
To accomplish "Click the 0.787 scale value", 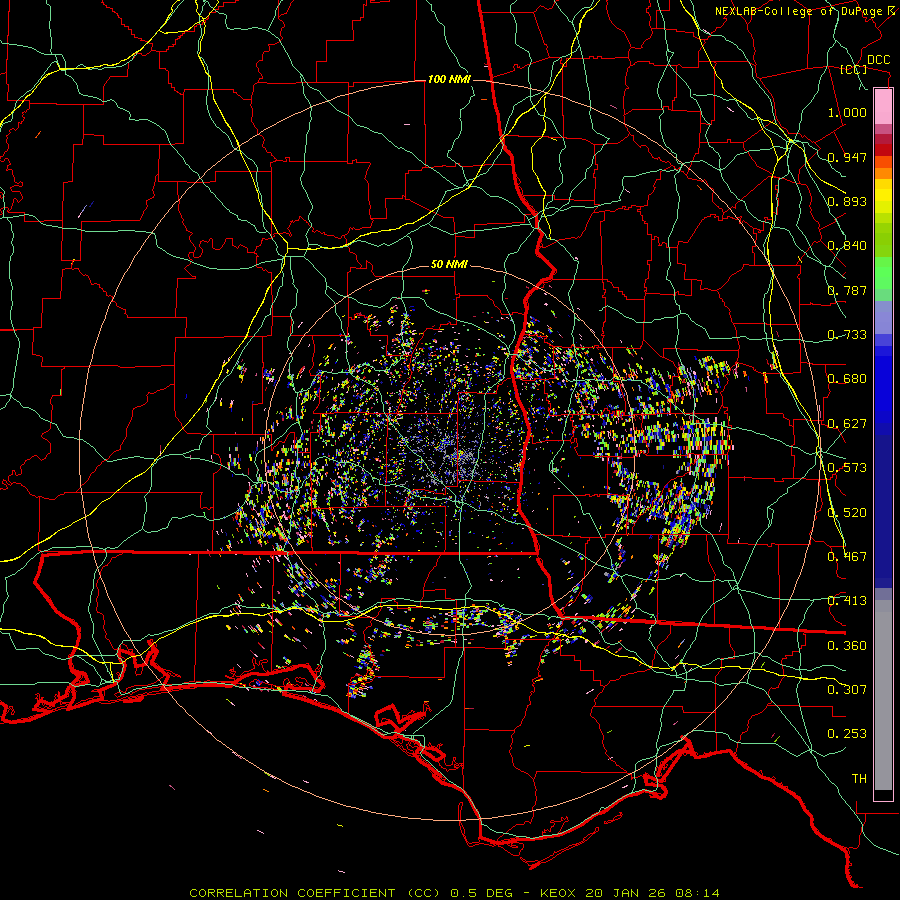I will point(847,290).
